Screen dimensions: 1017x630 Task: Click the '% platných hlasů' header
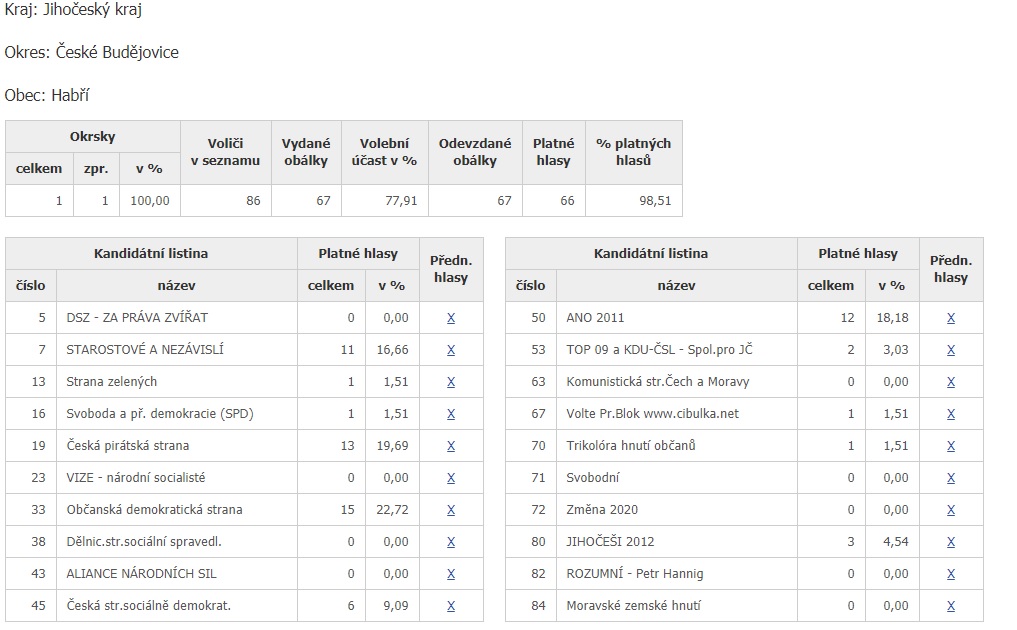tap(634, 152)
